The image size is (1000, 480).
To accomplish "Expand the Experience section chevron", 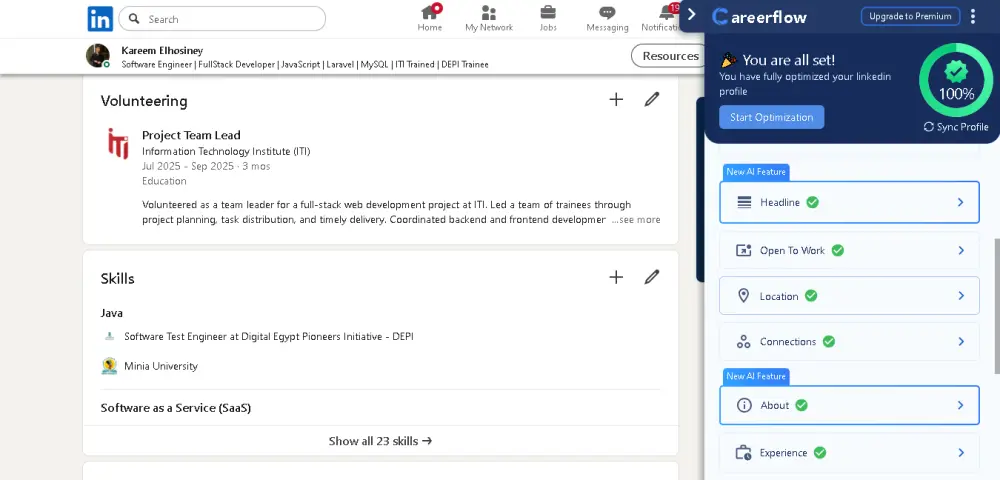I will click(x=961, y=453).
